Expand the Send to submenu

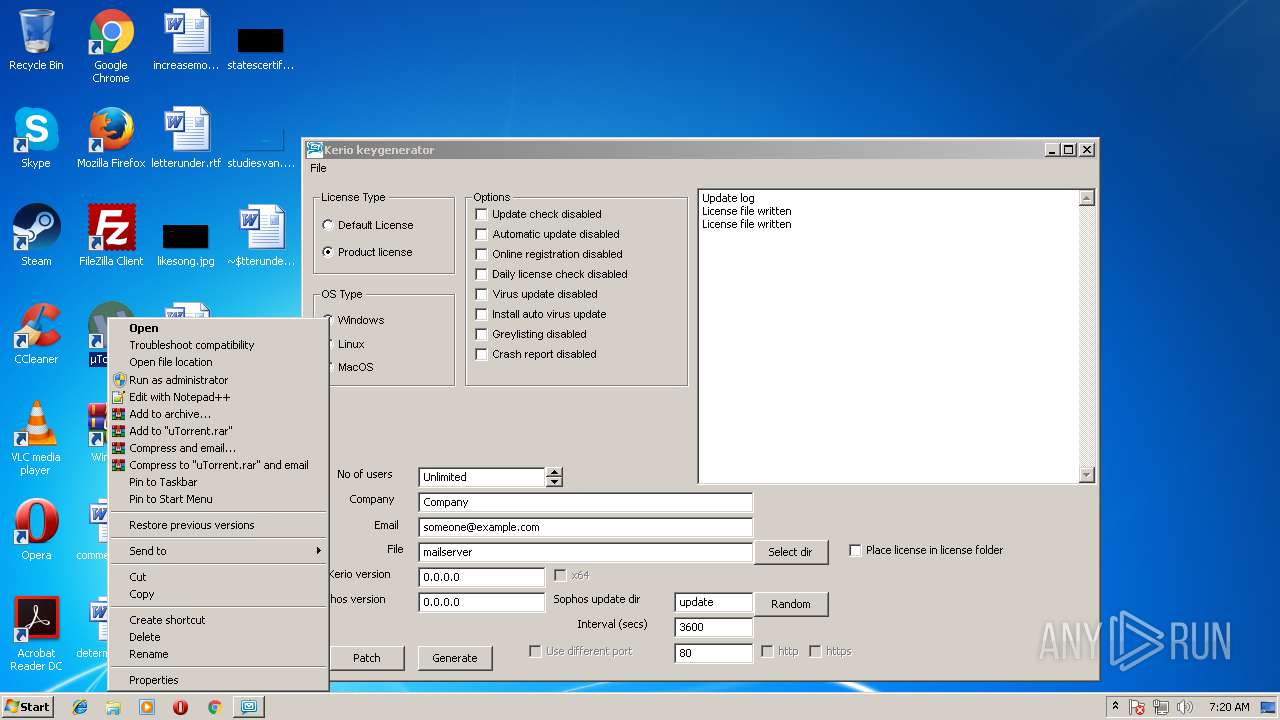(x=218, y=551)
